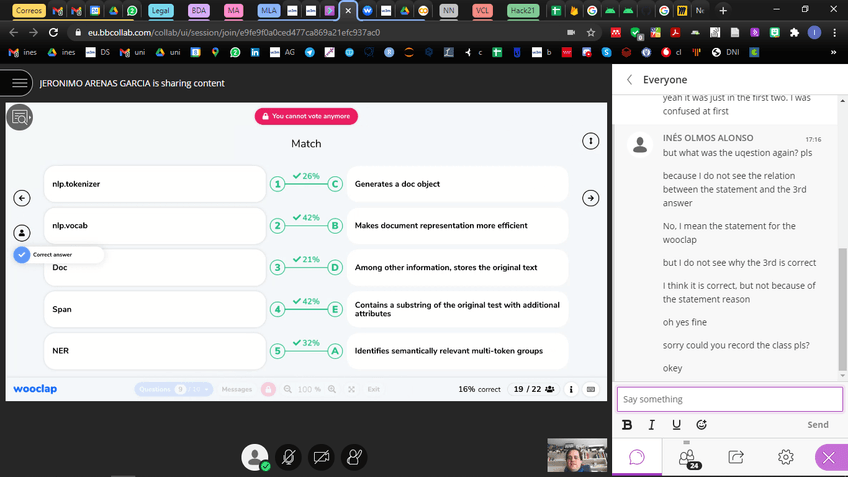Open the Attendees panel tab

(x=687, y=458)
